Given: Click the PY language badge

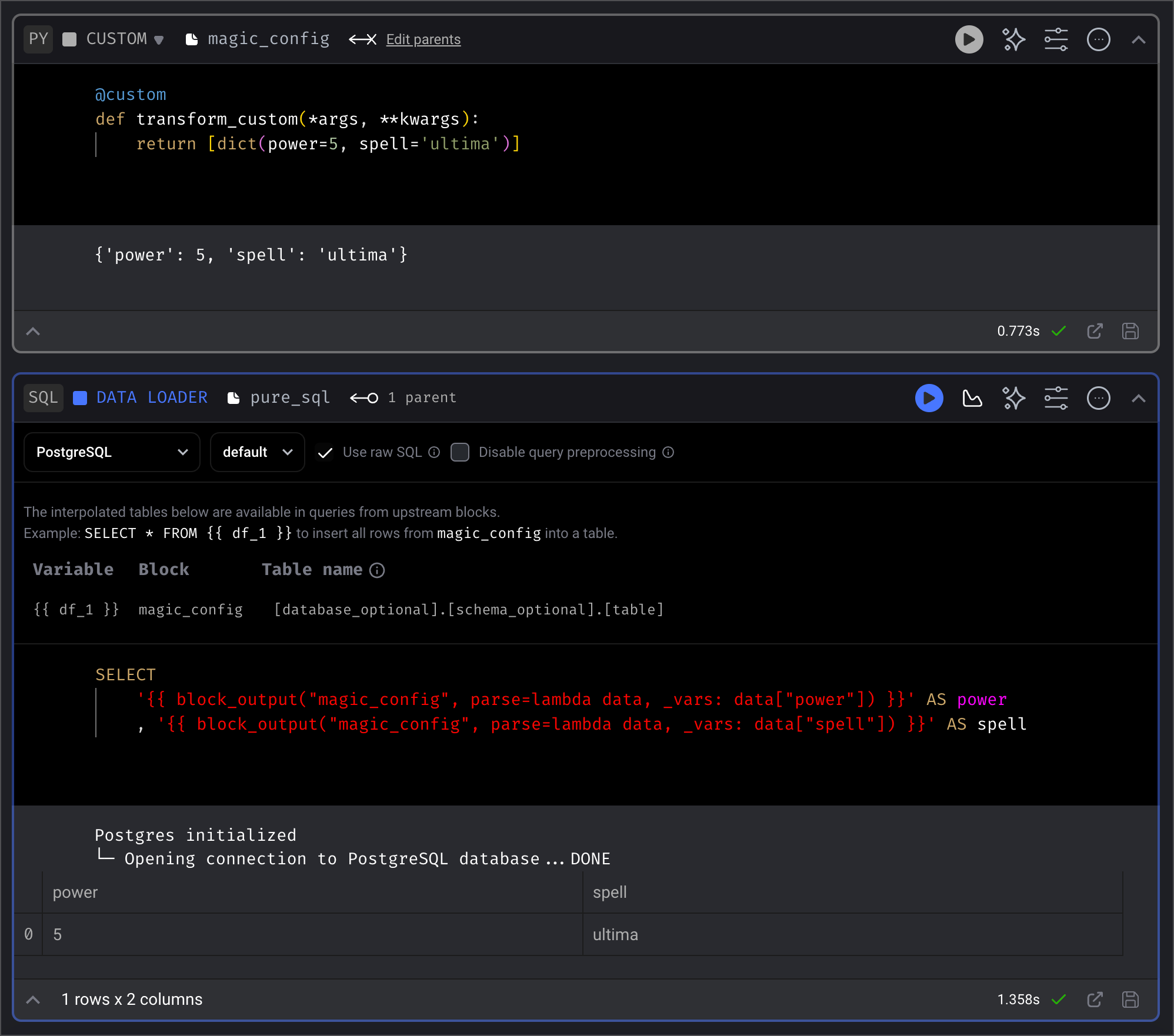Looking at the screenshot, I should coord(38,39).
